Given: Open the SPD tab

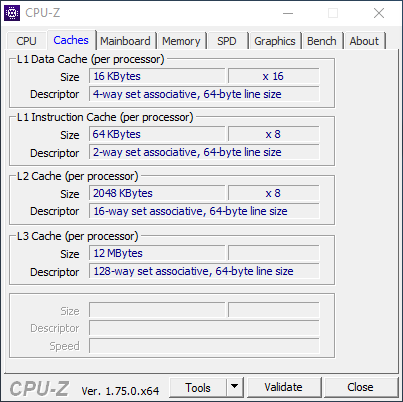Looking at the screenshot, I should 227,41.
